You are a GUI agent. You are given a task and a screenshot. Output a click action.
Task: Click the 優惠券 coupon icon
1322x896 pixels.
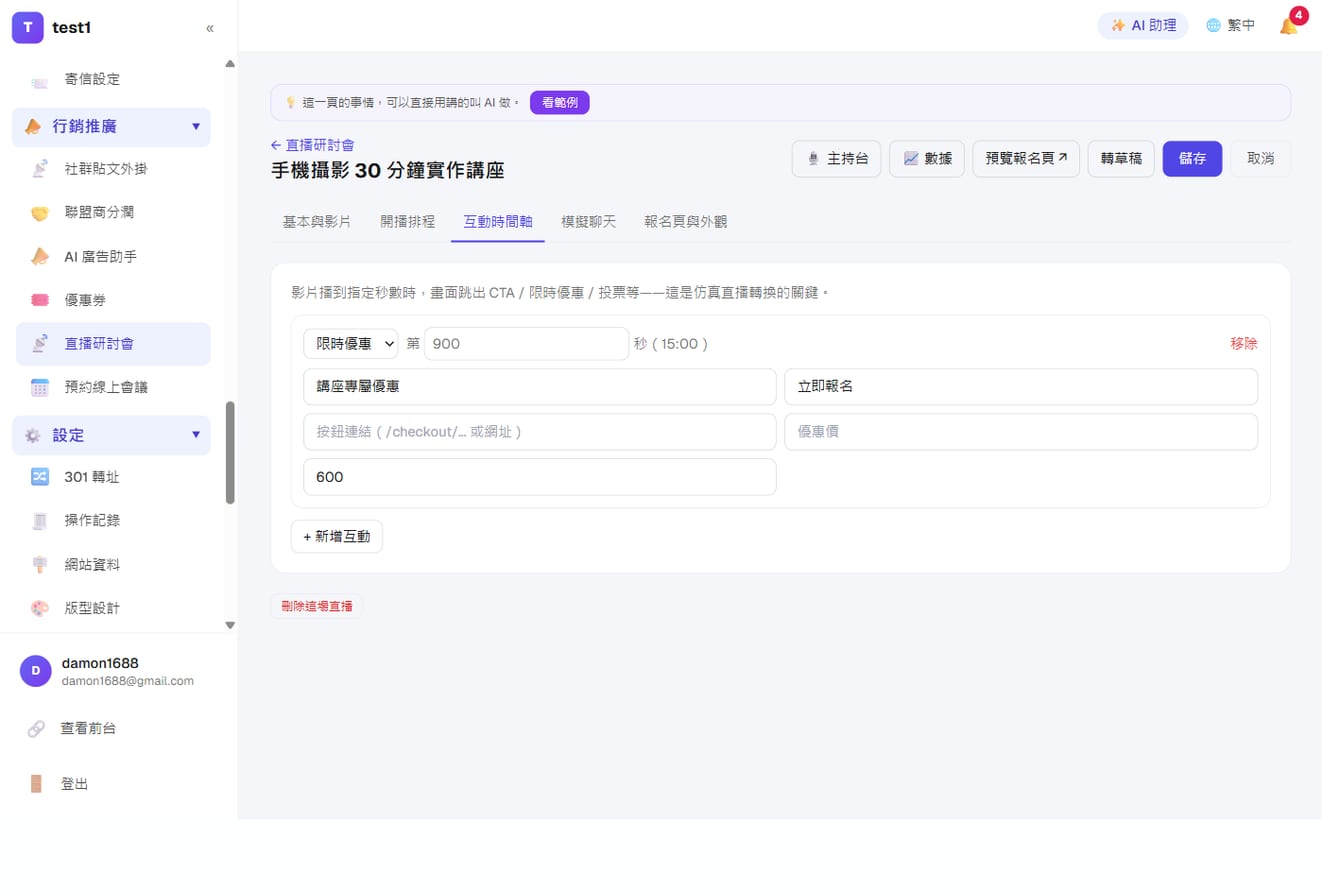click(x=40, y=300)
